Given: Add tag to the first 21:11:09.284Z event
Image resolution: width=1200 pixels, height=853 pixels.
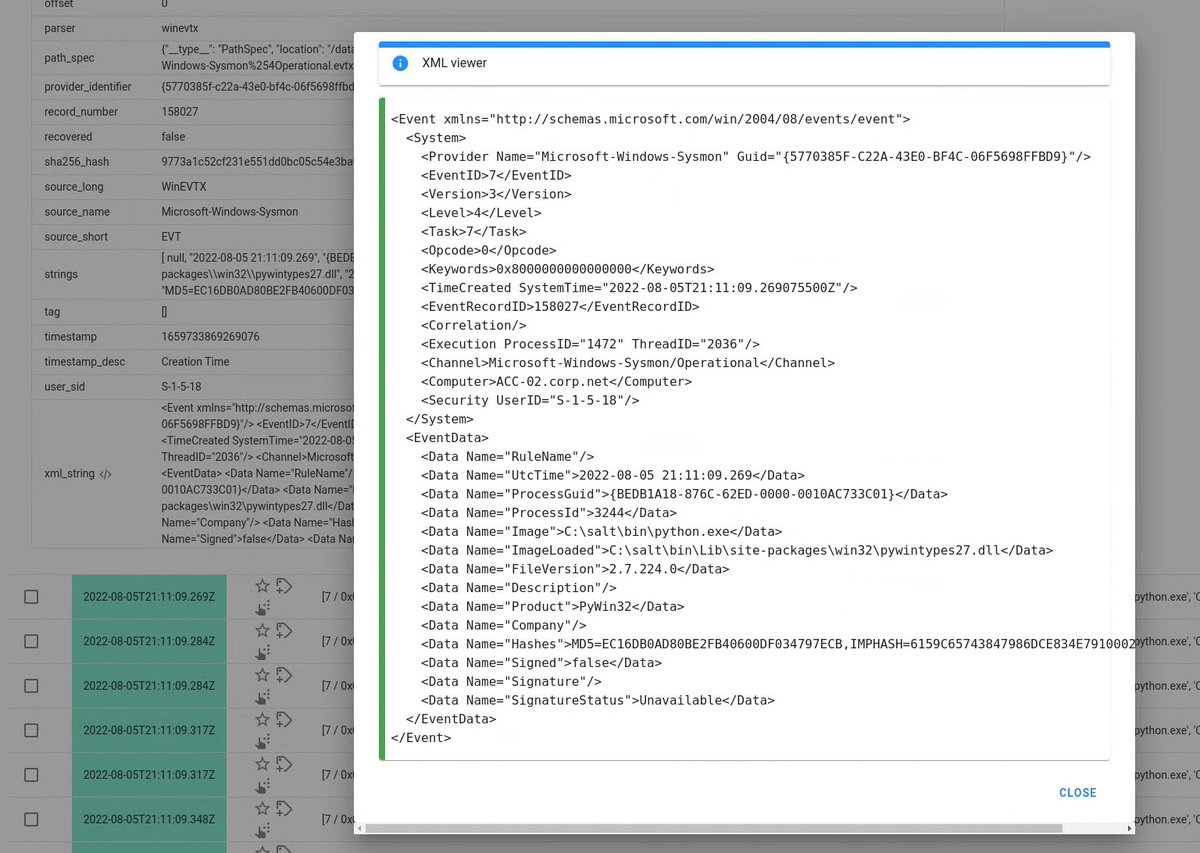Looking at the screenshot, I should [283, 630].
